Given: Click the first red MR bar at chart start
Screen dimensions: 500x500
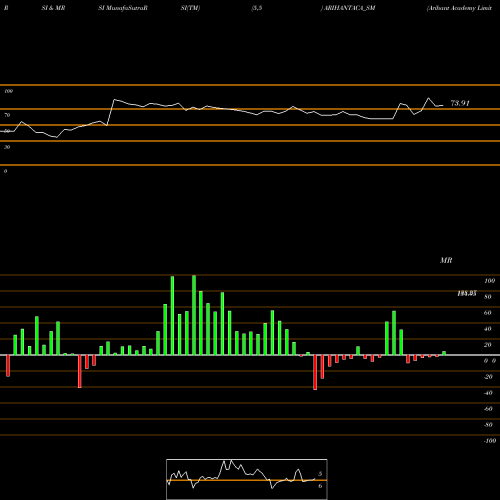Looking at the screenshot, I should point(8,366).
